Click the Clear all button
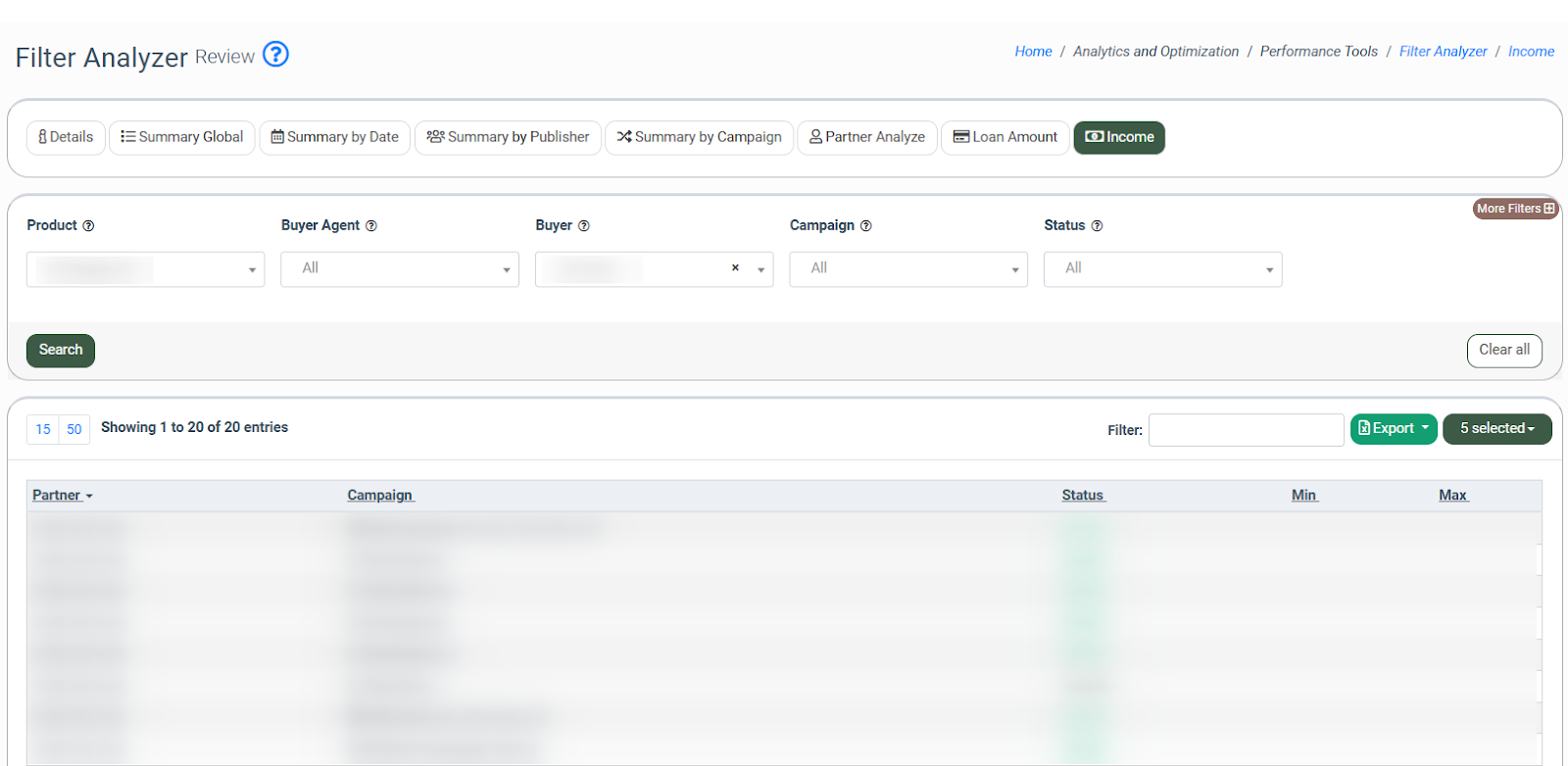 point(1503,351)
